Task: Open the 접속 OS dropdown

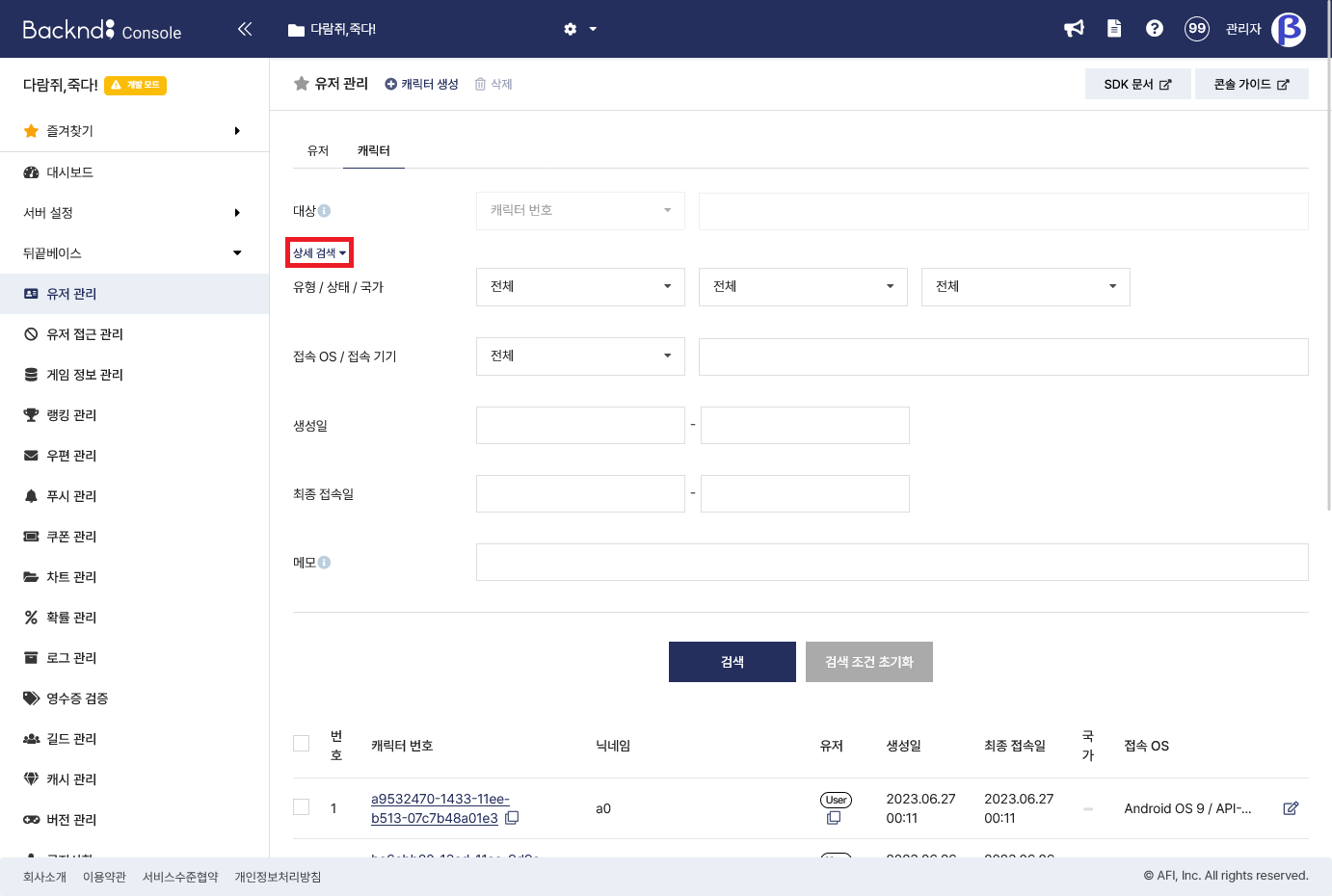Action: pos(580,356)
